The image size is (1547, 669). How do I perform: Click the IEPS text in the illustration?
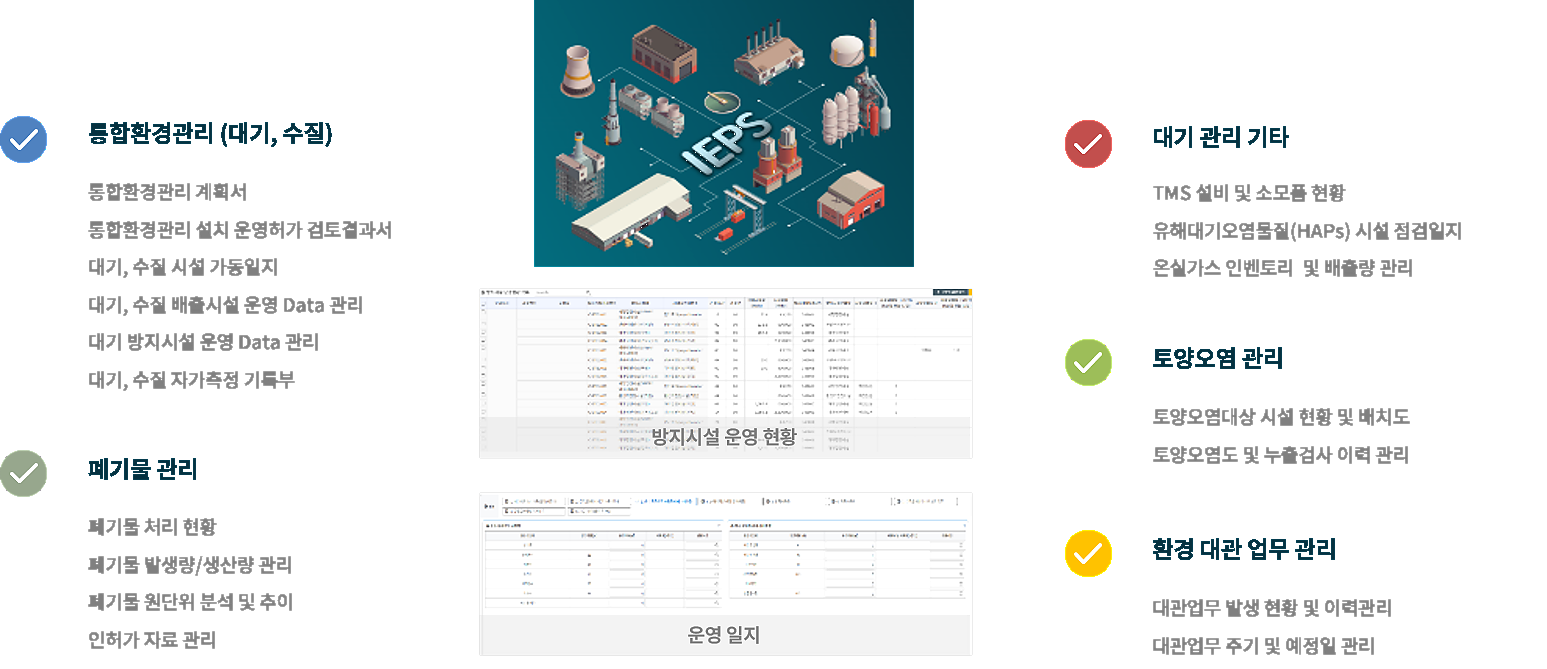pyautogui.click(x=726, y=146)
